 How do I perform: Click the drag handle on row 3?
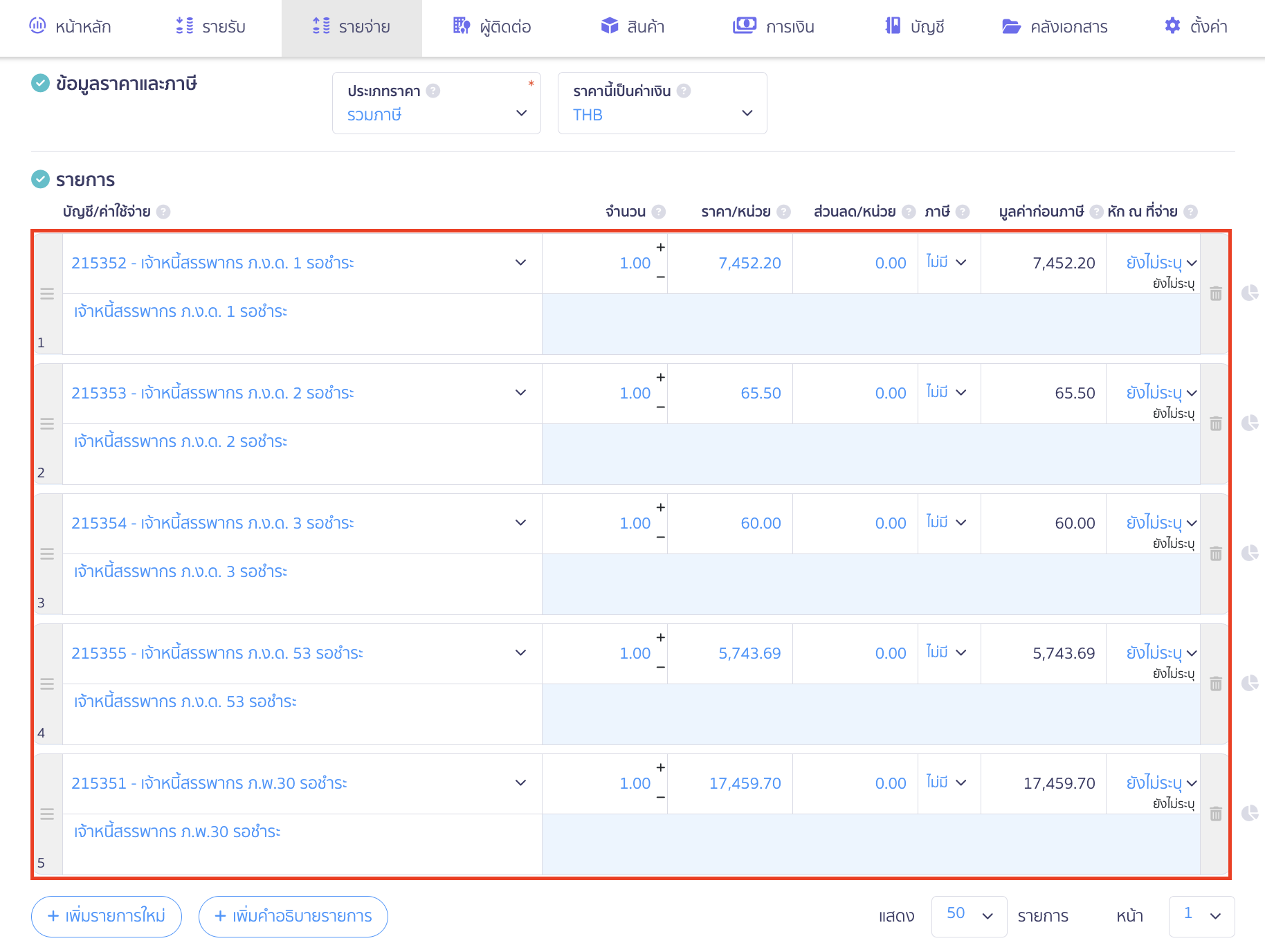point(47,553)
